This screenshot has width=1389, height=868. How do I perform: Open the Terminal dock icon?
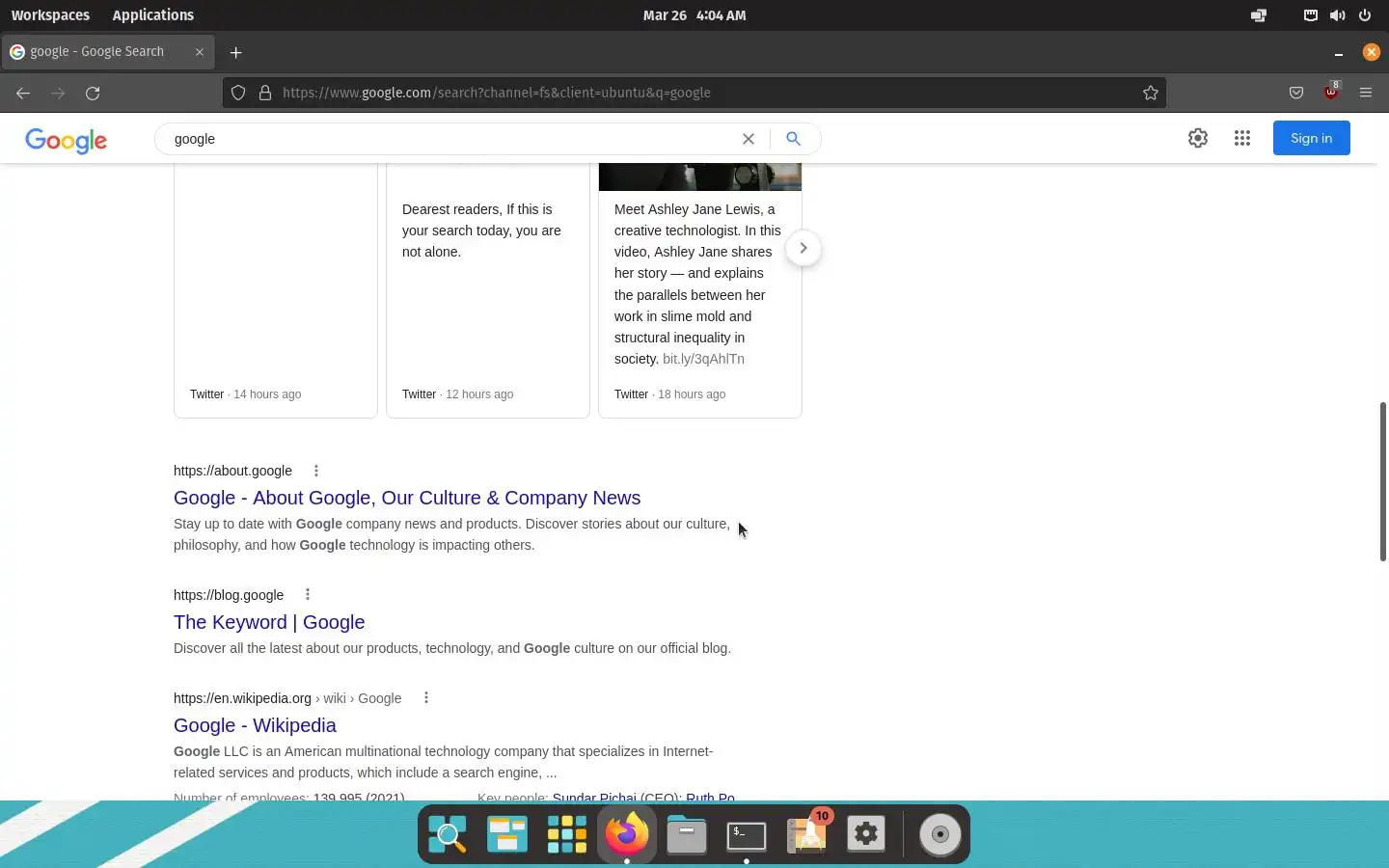[x=747, y=834]
